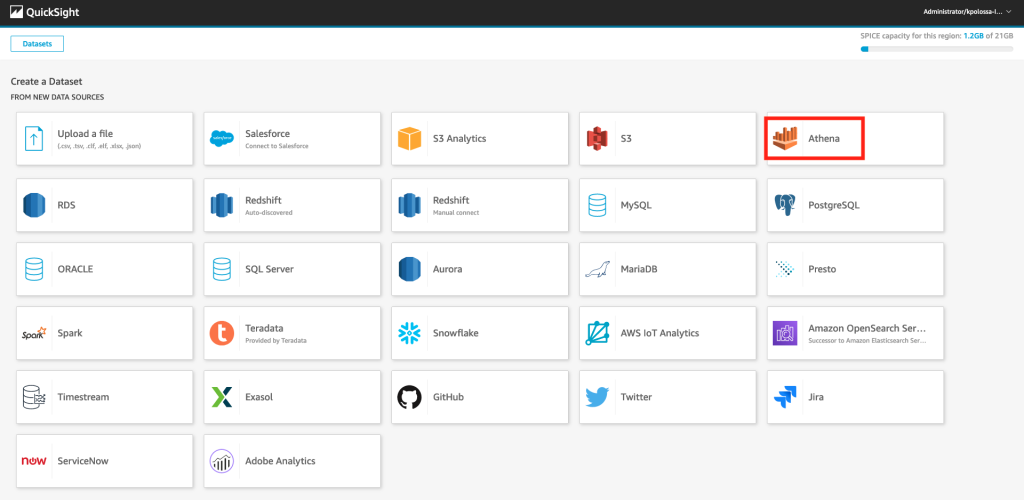
Task: Choose the Spark logo icon
Action: point(34,333)
